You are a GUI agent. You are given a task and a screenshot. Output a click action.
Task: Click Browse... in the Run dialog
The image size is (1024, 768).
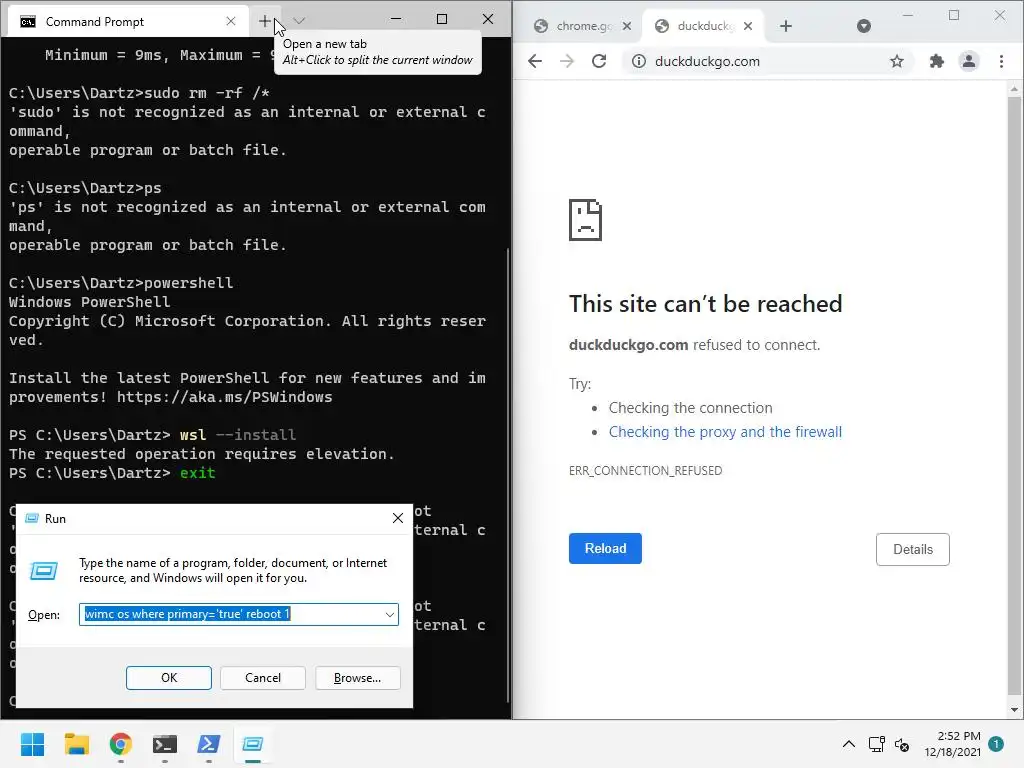357,678
